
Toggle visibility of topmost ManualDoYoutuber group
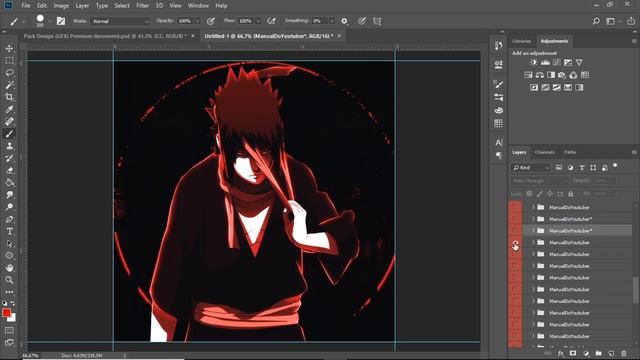tap(515, 207)
